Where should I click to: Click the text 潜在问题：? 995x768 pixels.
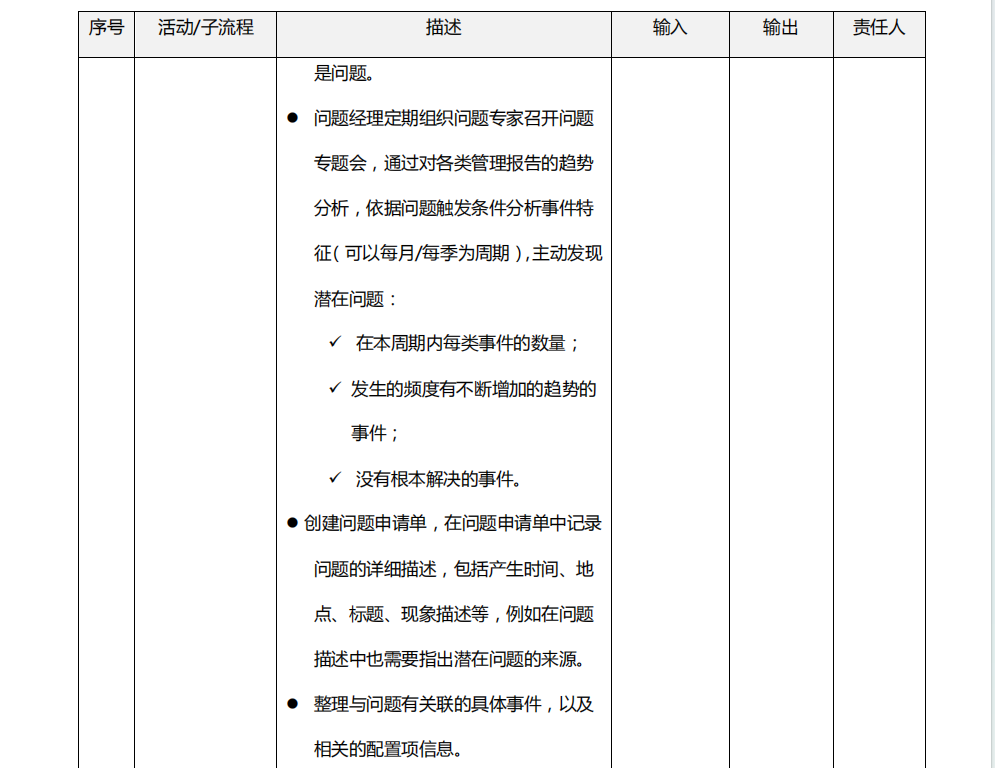(x=356, y=299)
